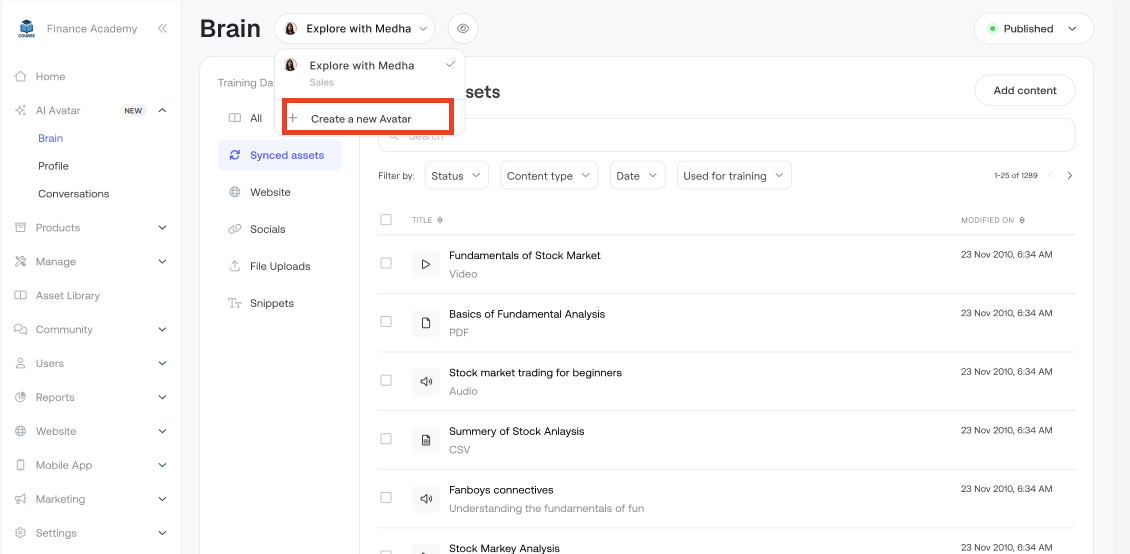Open the Published status dropdown
The height and width of the screenshot is (554, 1130).
1033,29
